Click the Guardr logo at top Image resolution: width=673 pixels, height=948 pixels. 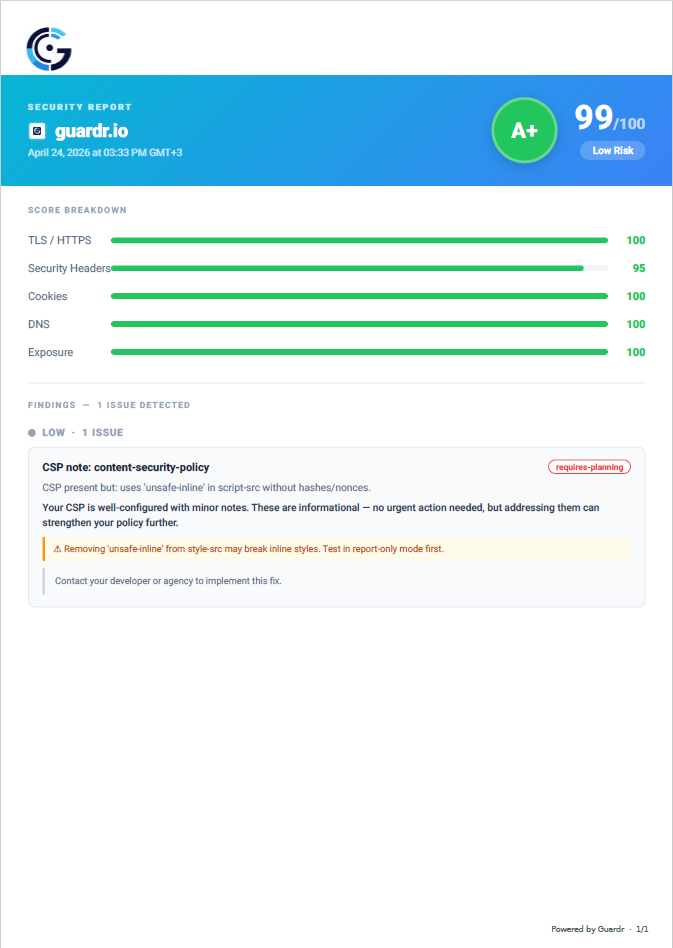click(49, 48)
